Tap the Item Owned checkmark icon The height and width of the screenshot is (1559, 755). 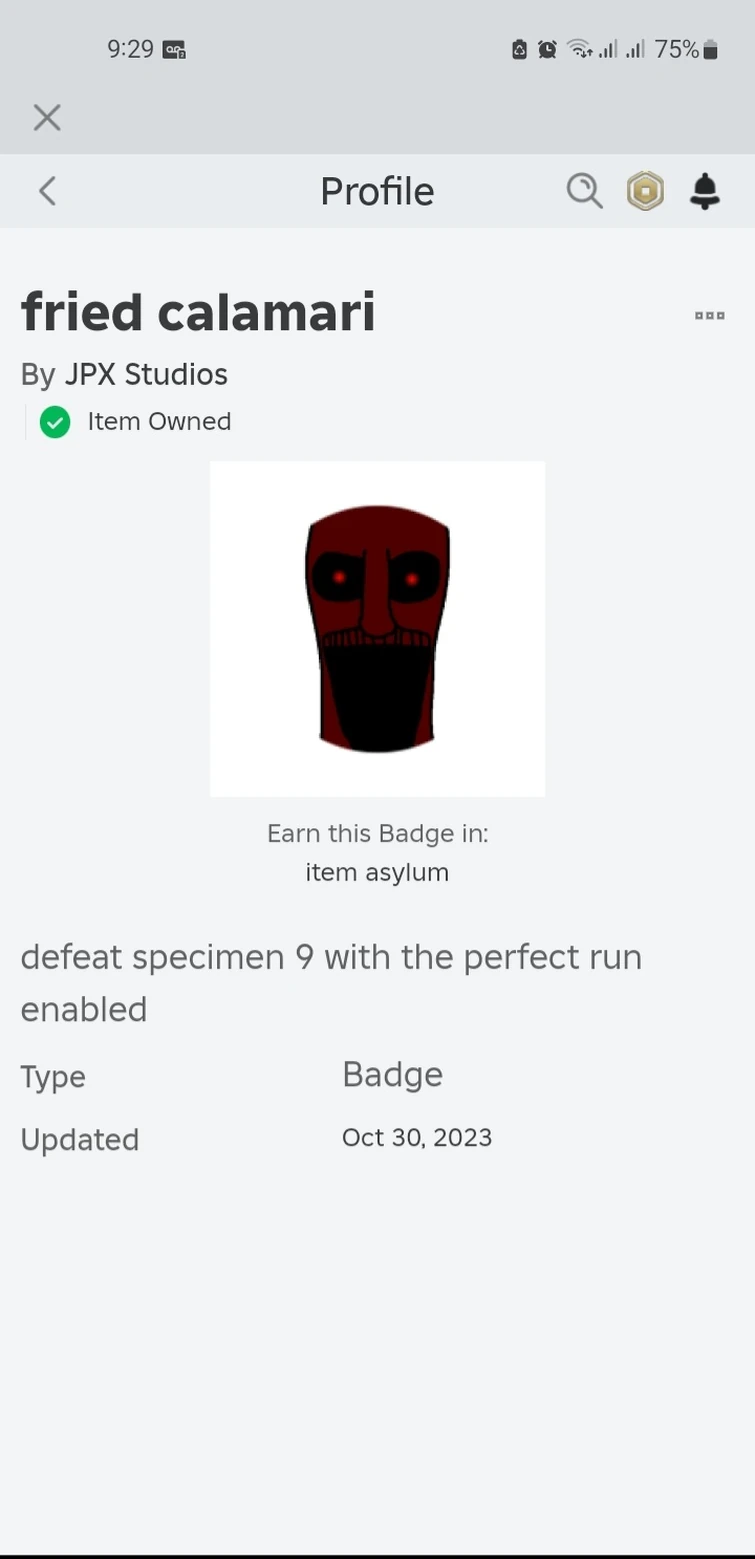coord(55,422)
